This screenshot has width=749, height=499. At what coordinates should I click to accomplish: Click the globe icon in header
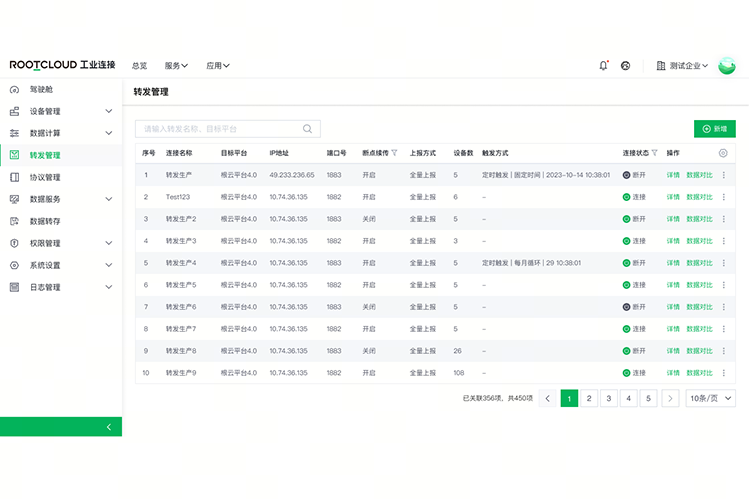tap(626, 65)
